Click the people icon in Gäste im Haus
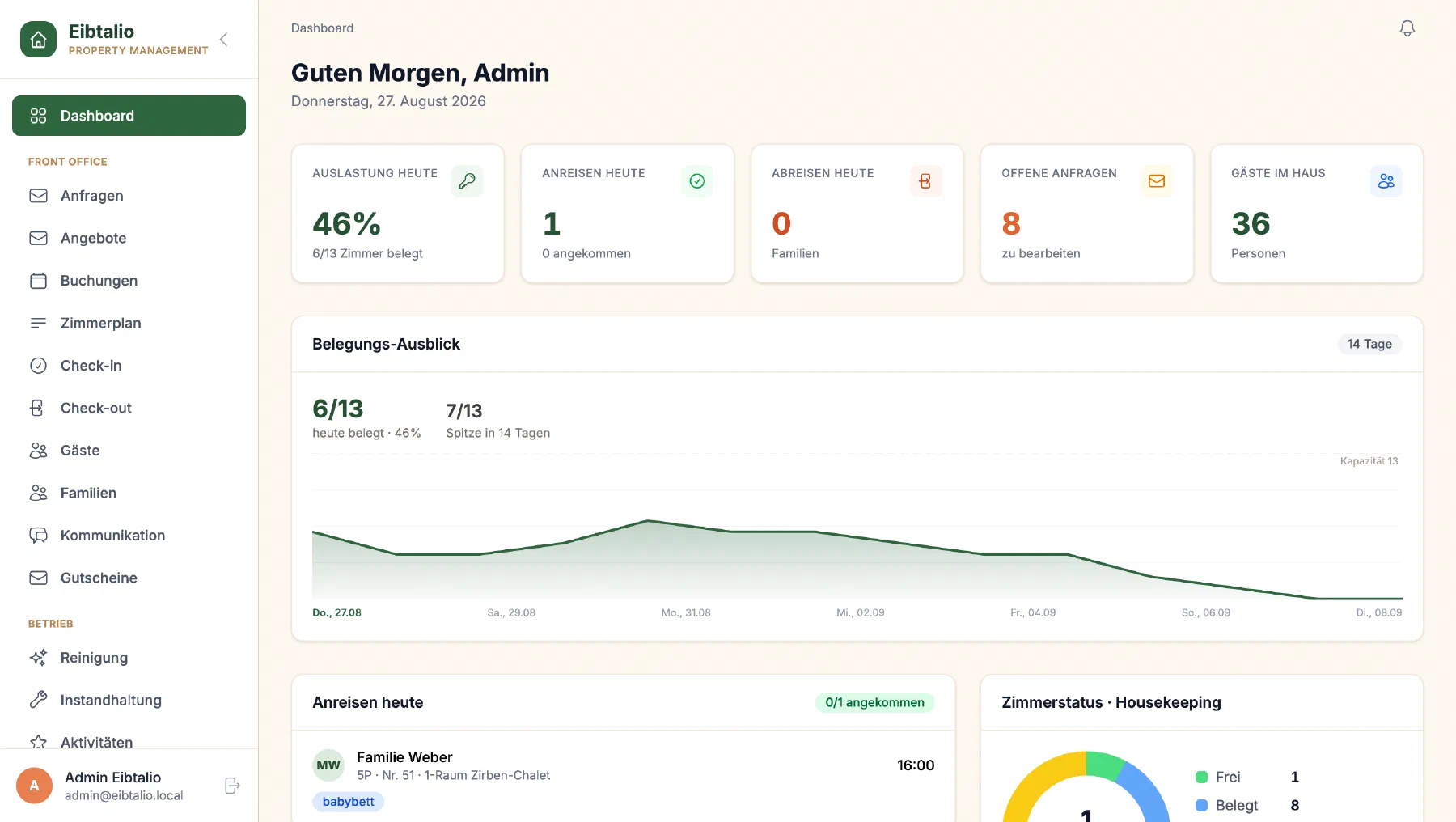This screenshot has width=1456, height=822. [x=1386, y=181]
